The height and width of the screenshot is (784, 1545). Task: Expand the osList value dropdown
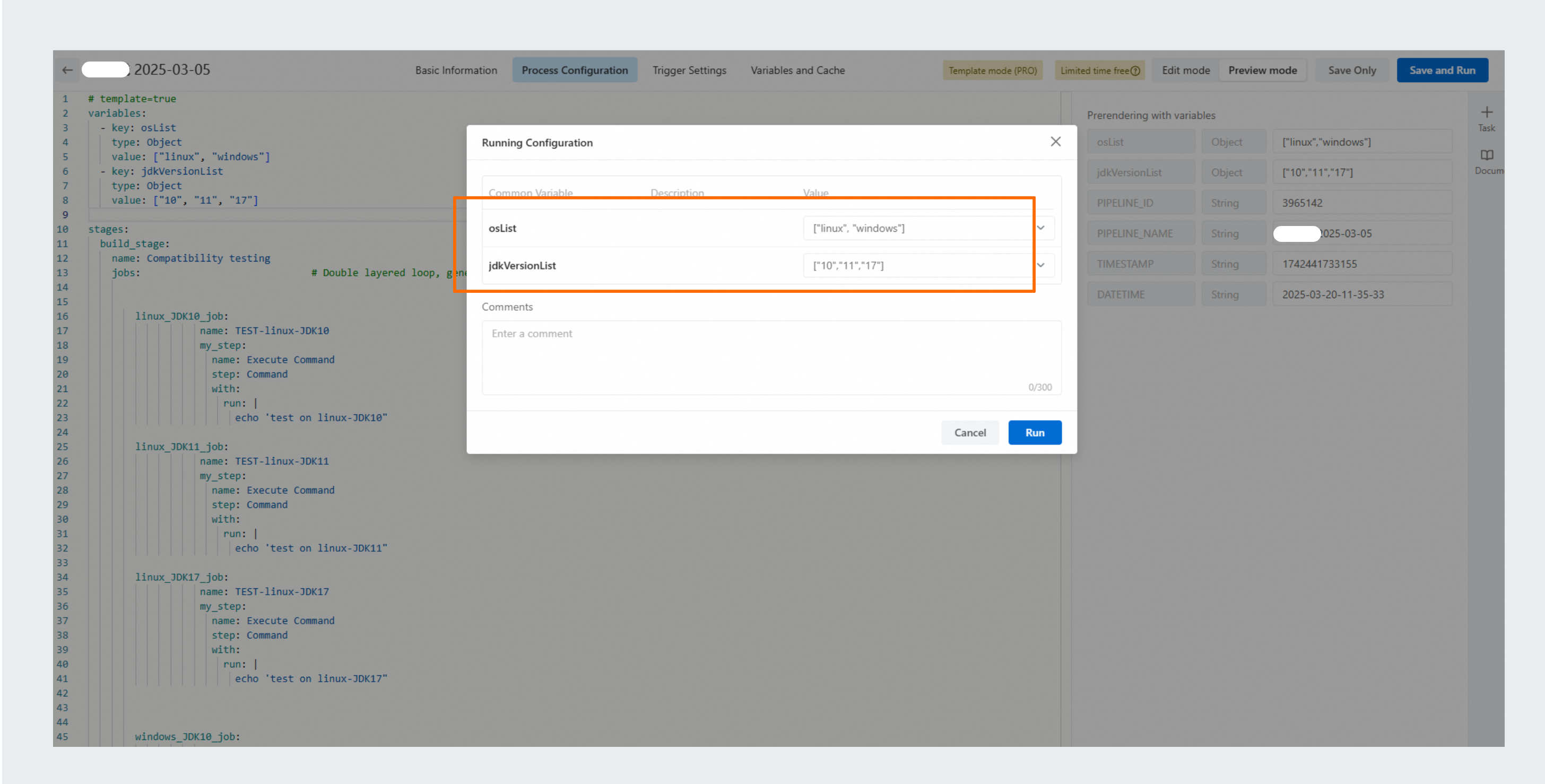(x=1040, y=228)
